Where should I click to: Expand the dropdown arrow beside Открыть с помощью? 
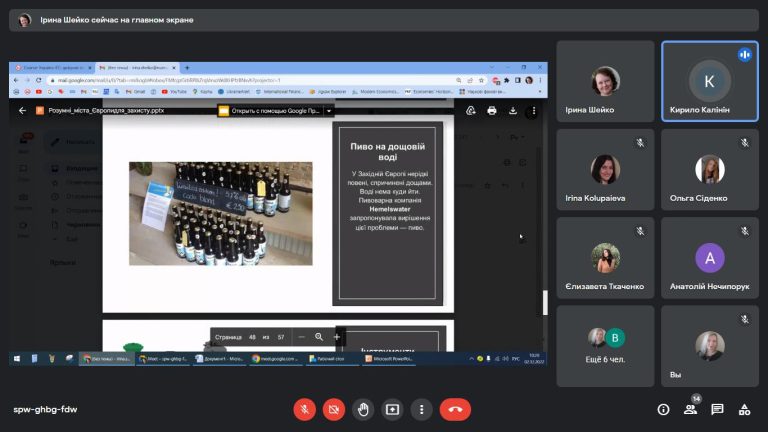tap(329, 111)
